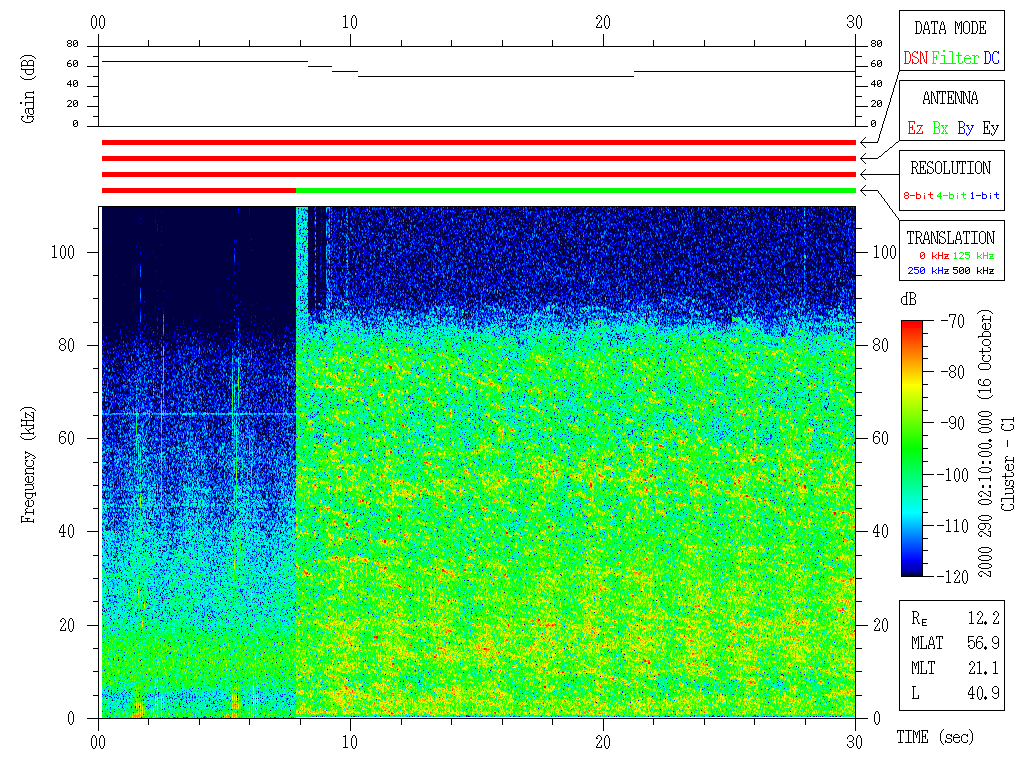This screenshot has width=1024, height=768.
Task: Click the dark blue bottom of the color bar
Action: pyautogui.click(x=912, y=570)
